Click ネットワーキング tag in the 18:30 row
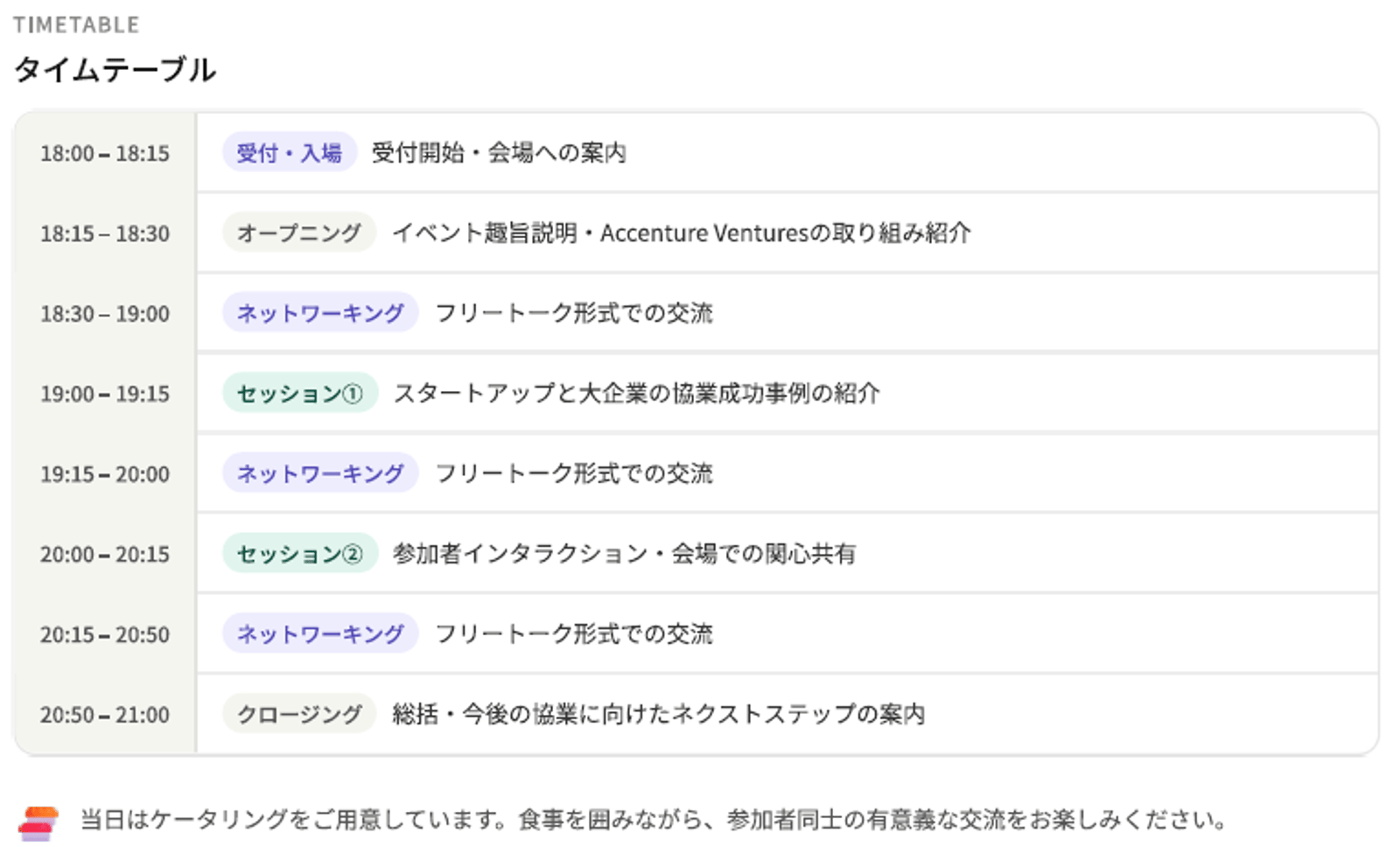Viewport: 1400px width, 847px height. coord(320,313)
